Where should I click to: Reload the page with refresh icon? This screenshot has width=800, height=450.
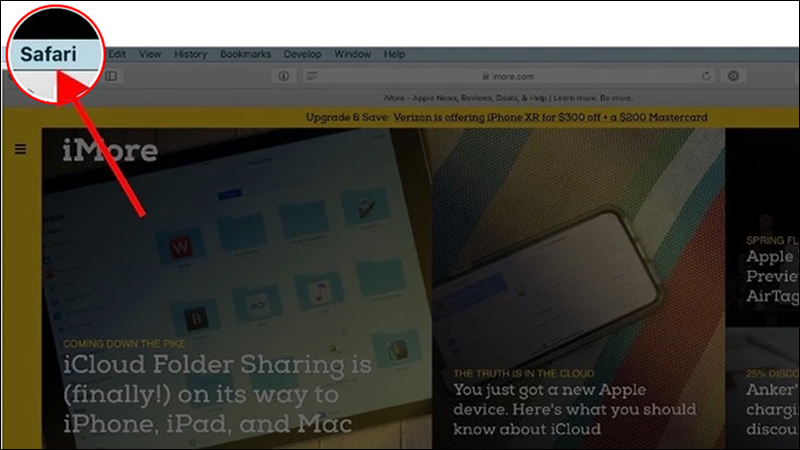tap(706, 76)
